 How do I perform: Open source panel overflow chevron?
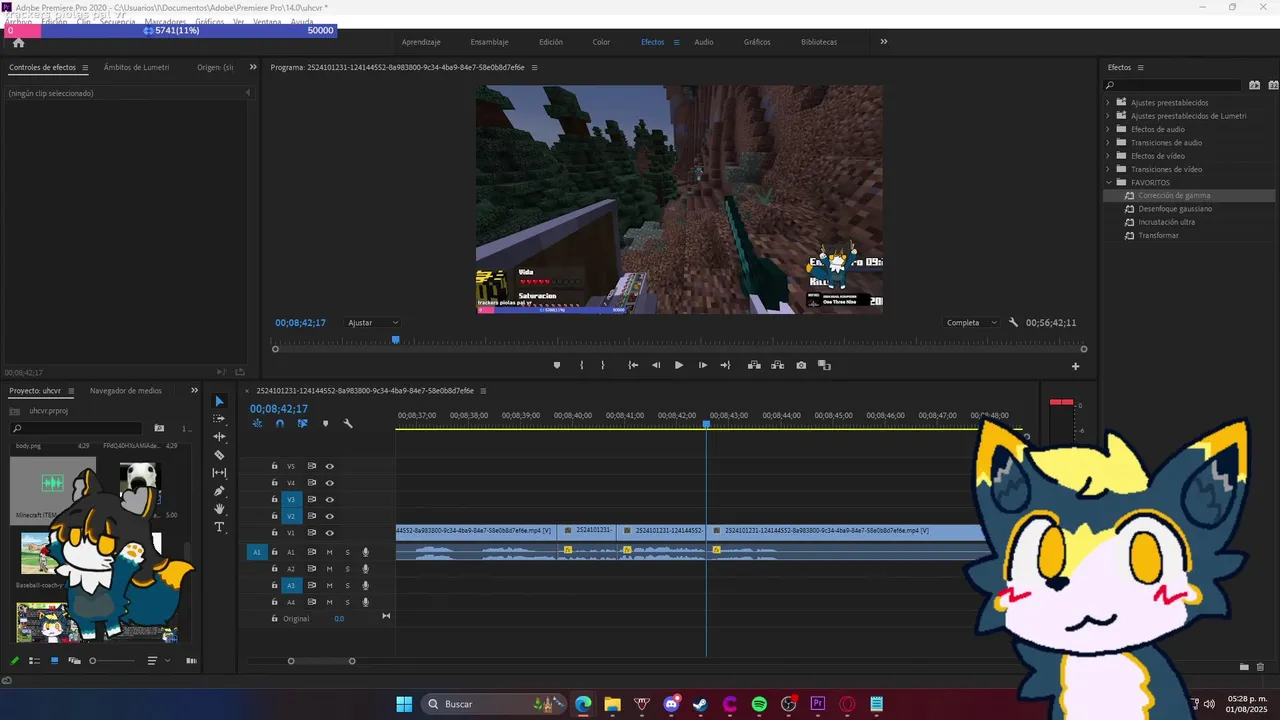coord(252,67)
